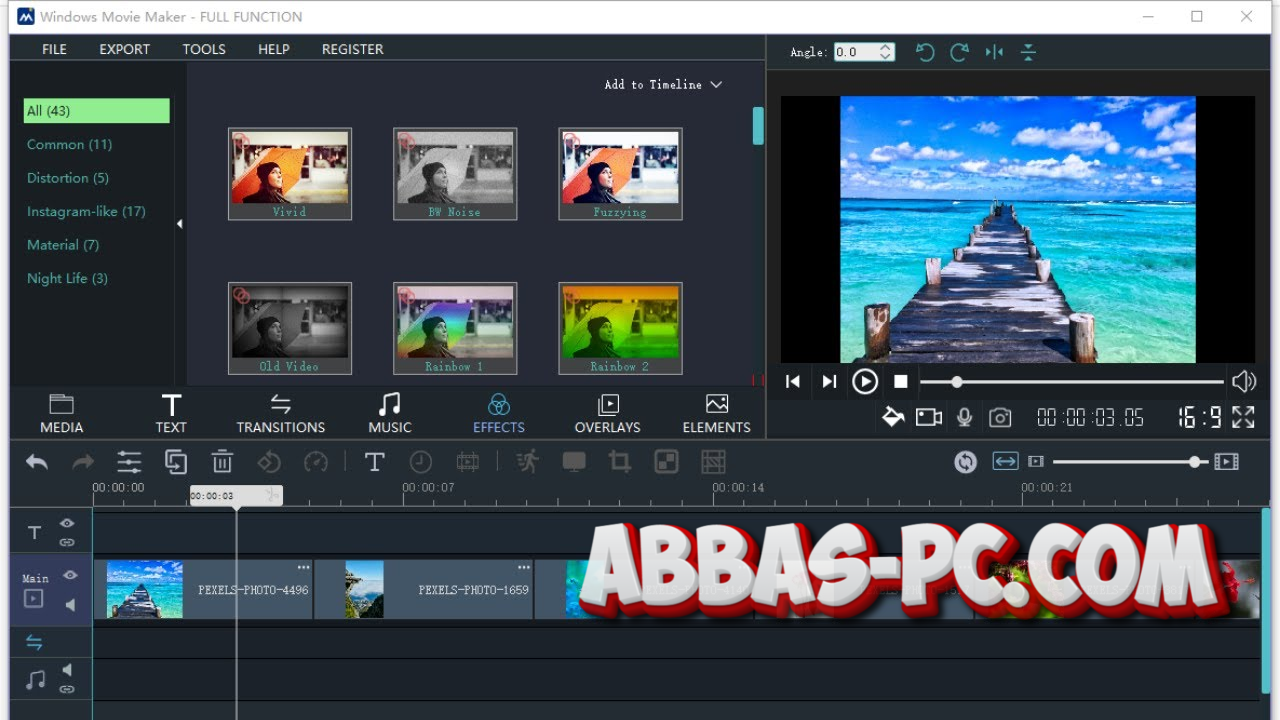Open the EXPORT menu
Screen dimensions: 1280x720
(124, 49)
